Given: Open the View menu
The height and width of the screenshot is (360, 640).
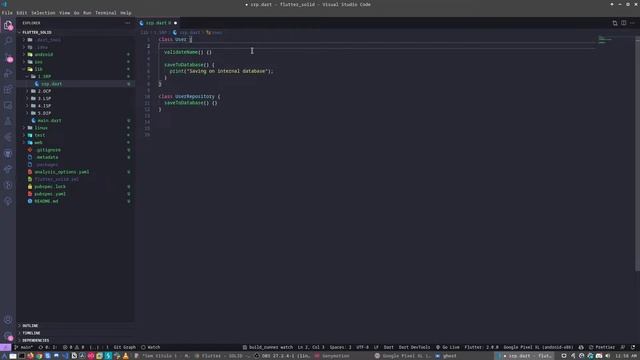Looking at the screenshot, I should click(x=64, y=13).
